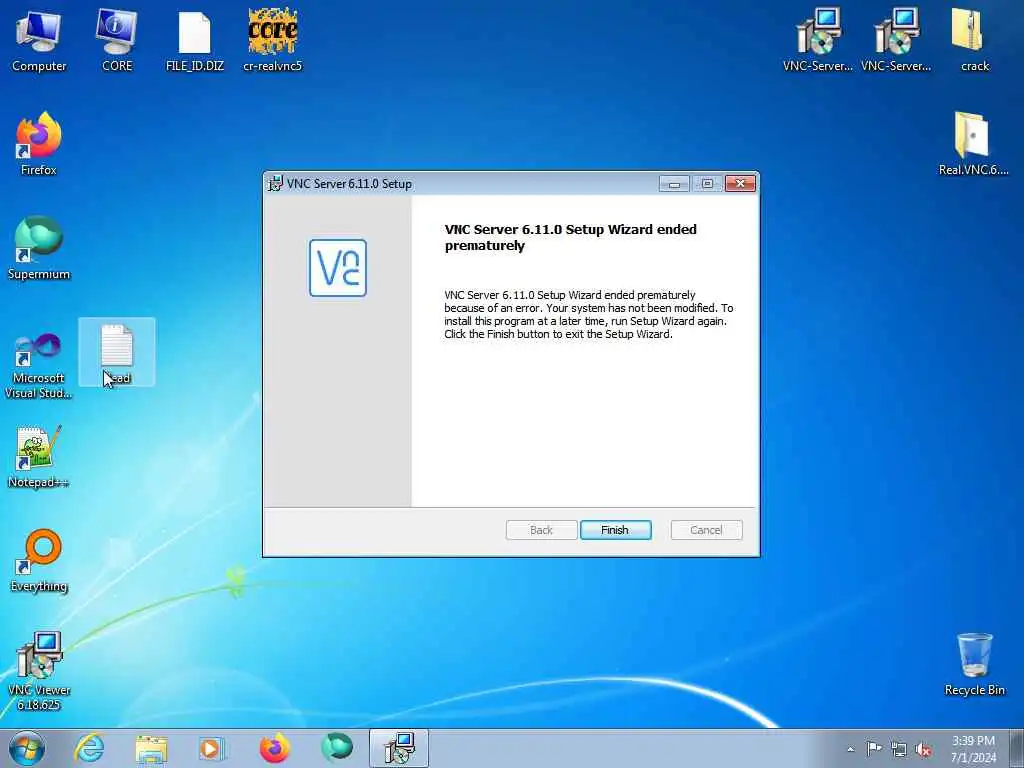Minimize the VNC Server Setup window
The height and width of the screenshot is (768, 1024).
click(674, 184)
